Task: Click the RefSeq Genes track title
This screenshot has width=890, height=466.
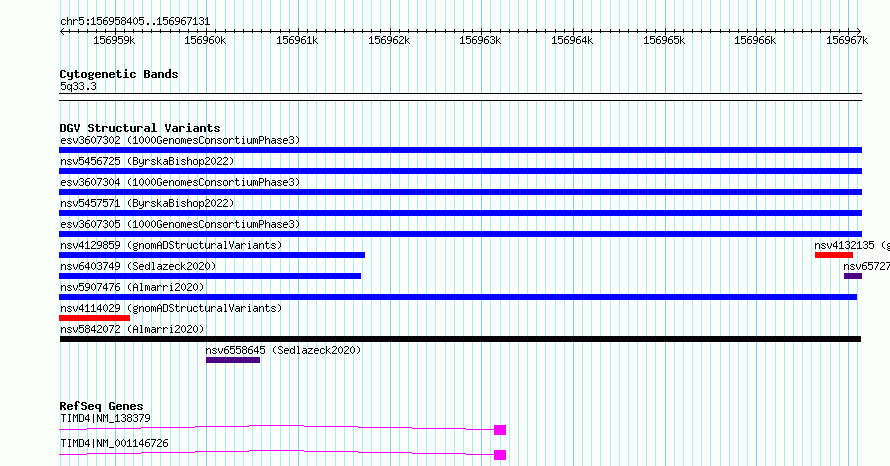Action: tap(101, 406)
